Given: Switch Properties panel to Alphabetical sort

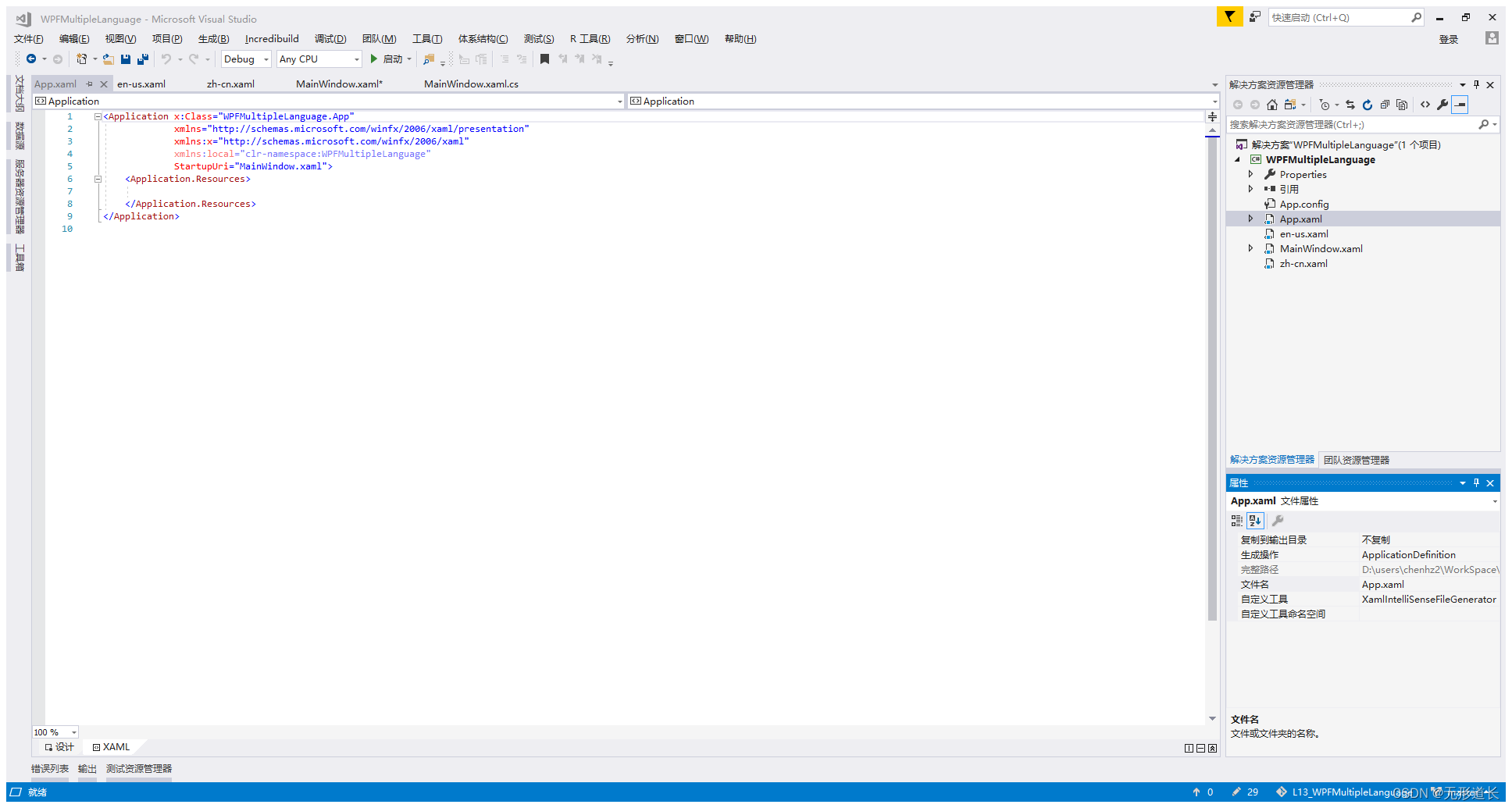Looking at the screenshot, I should (1255, 521).
